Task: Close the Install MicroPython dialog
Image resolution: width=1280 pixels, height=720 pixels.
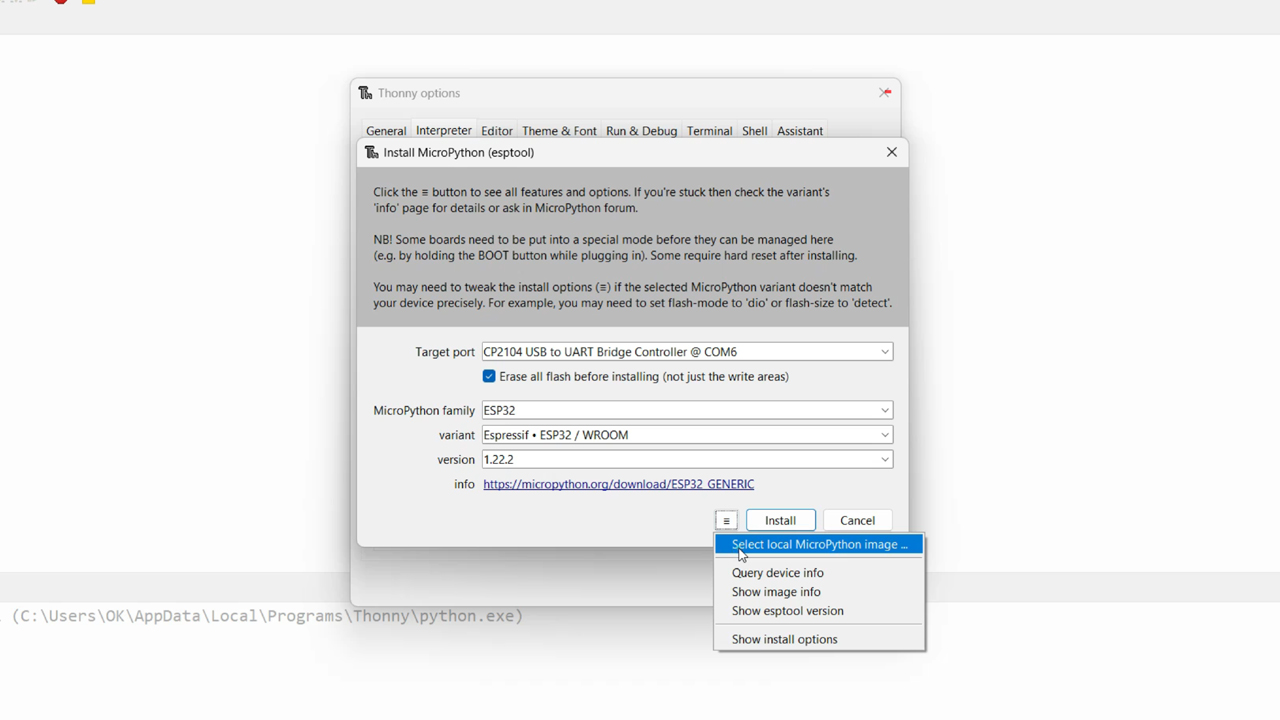Action: pyautogui.click(x=891, y=152)
